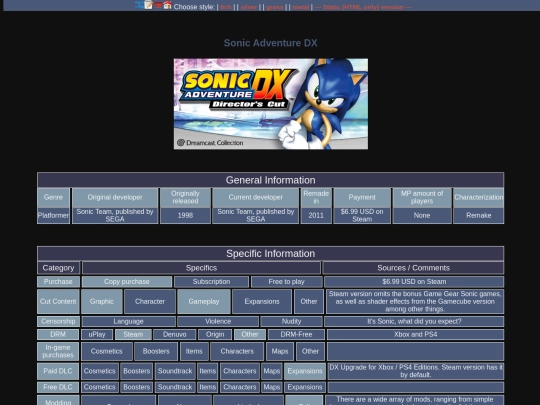Click the Language cell in Censorship row

coord(128,321)
